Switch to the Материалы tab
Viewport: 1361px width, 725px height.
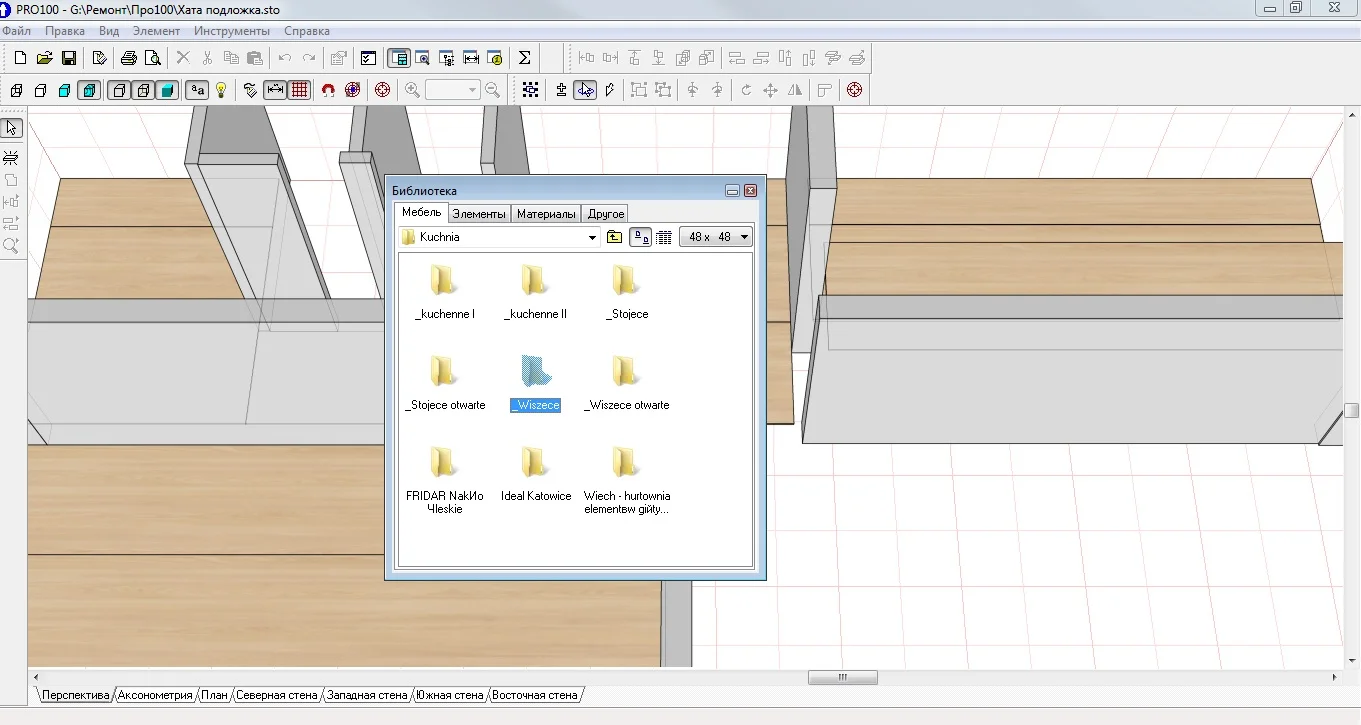[x=546, y=214]
